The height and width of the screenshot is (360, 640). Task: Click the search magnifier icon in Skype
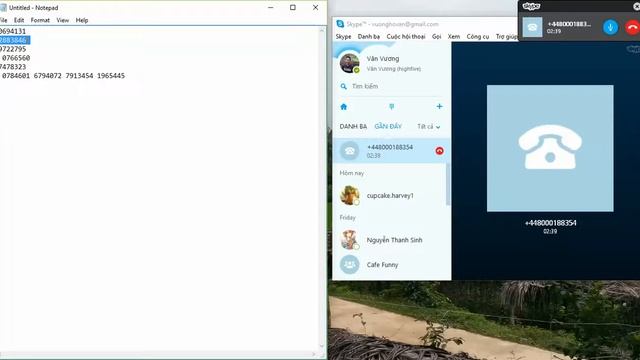(344, 87)
